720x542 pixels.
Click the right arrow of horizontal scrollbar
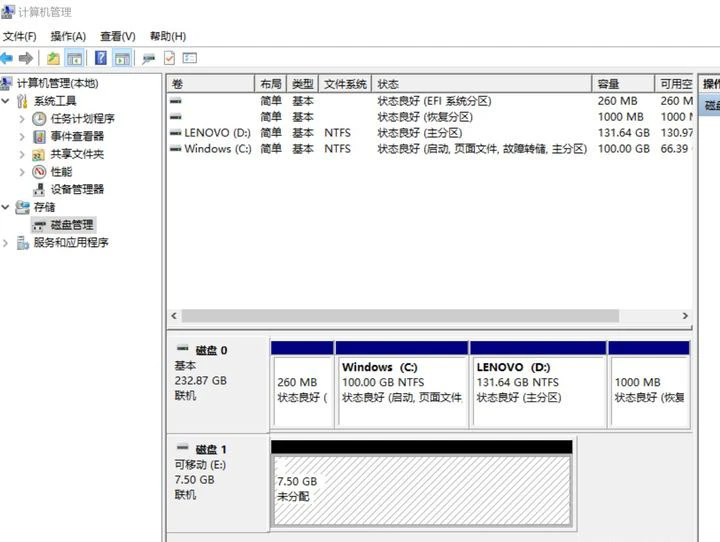point(685,316)
